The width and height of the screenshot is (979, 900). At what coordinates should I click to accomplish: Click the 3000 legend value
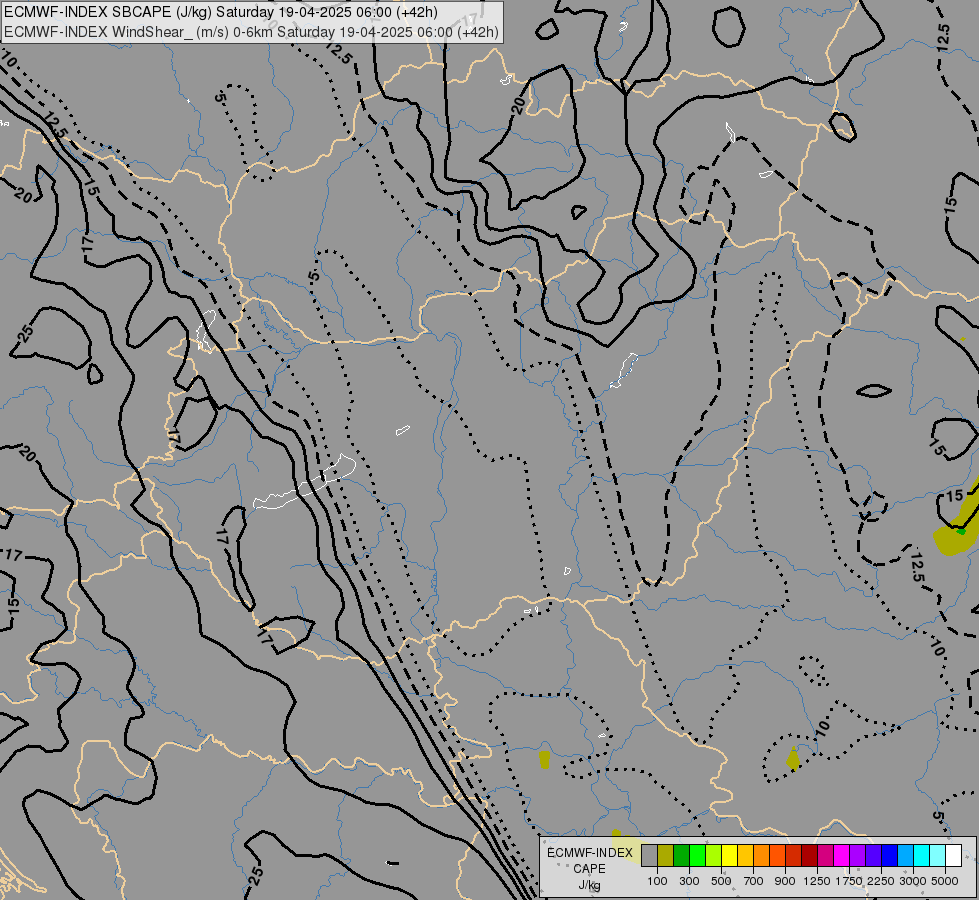coord(913,881)
